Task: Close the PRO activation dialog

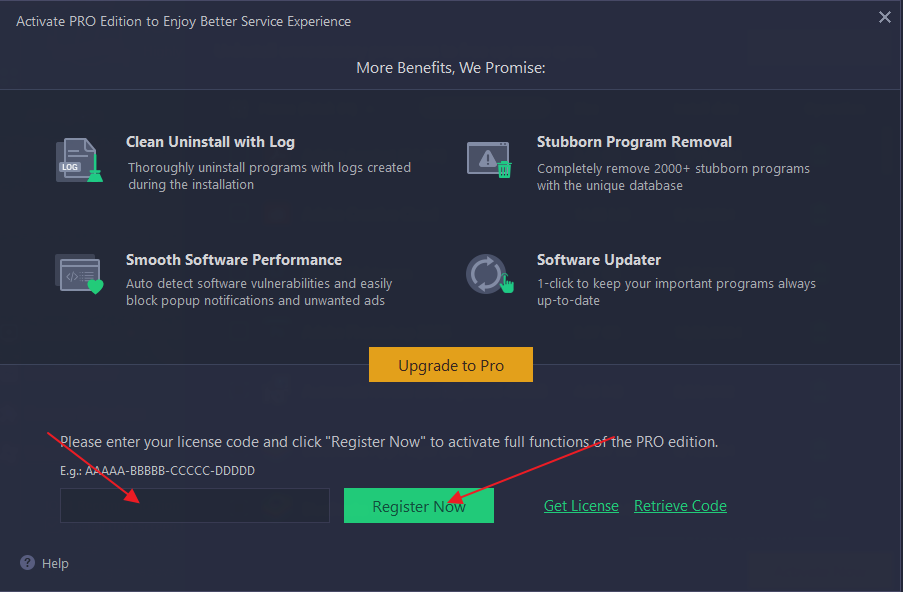Action: [884, 17]
